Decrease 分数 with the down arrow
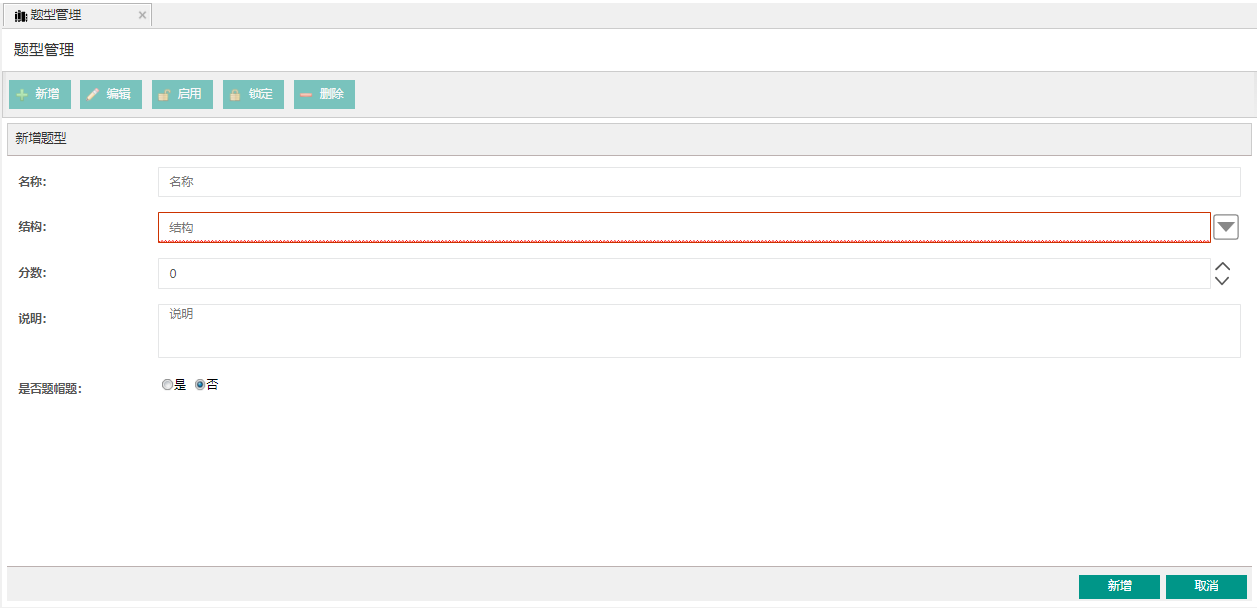The width and height of the screenshot is (1257, 608). tap(1222, 281)
